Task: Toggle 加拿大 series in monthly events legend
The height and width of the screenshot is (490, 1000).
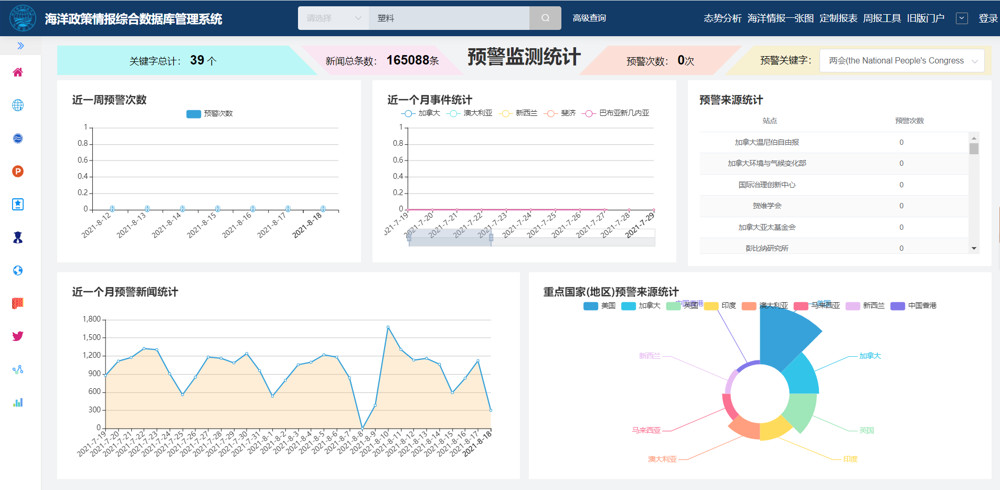Action: (420, 113)
